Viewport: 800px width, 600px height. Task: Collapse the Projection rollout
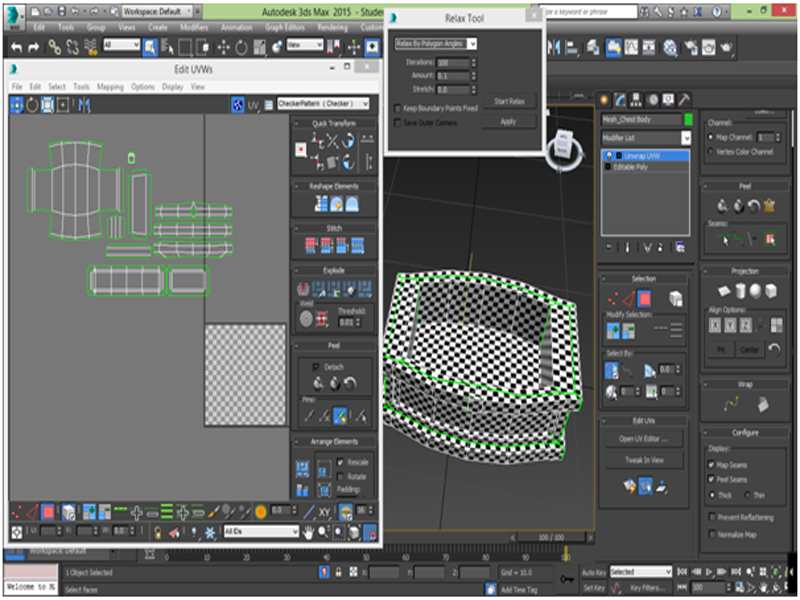744,271
